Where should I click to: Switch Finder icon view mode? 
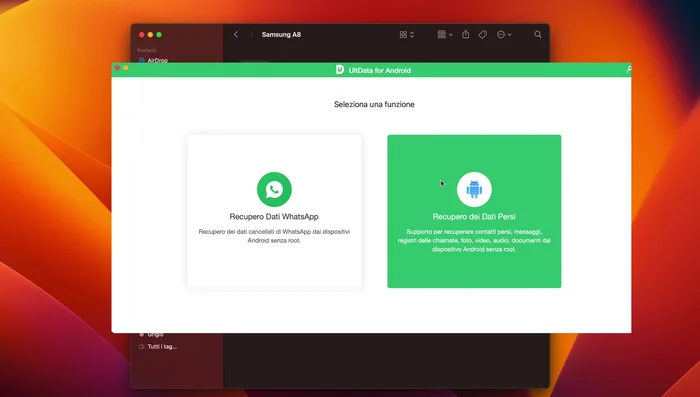click(x=407, y=34)
